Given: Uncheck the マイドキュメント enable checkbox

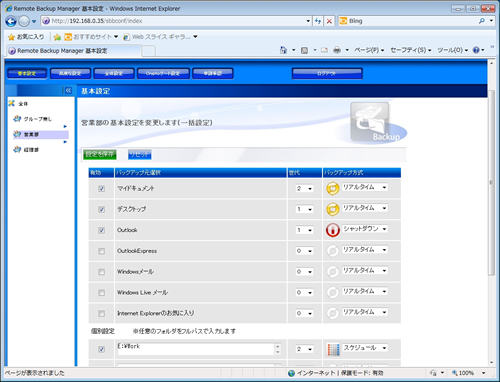Looking at the screenshot, I should [101, 189].
